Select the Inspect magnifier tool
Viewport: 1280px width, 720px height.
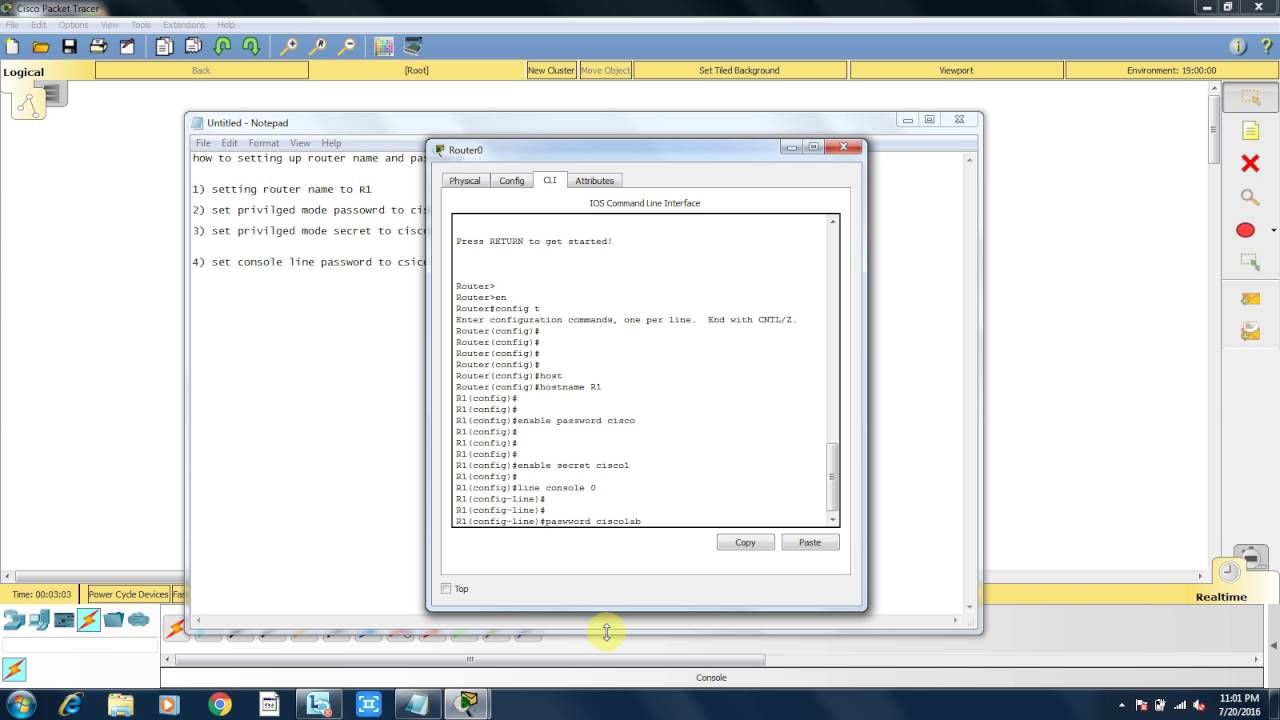1250,197
